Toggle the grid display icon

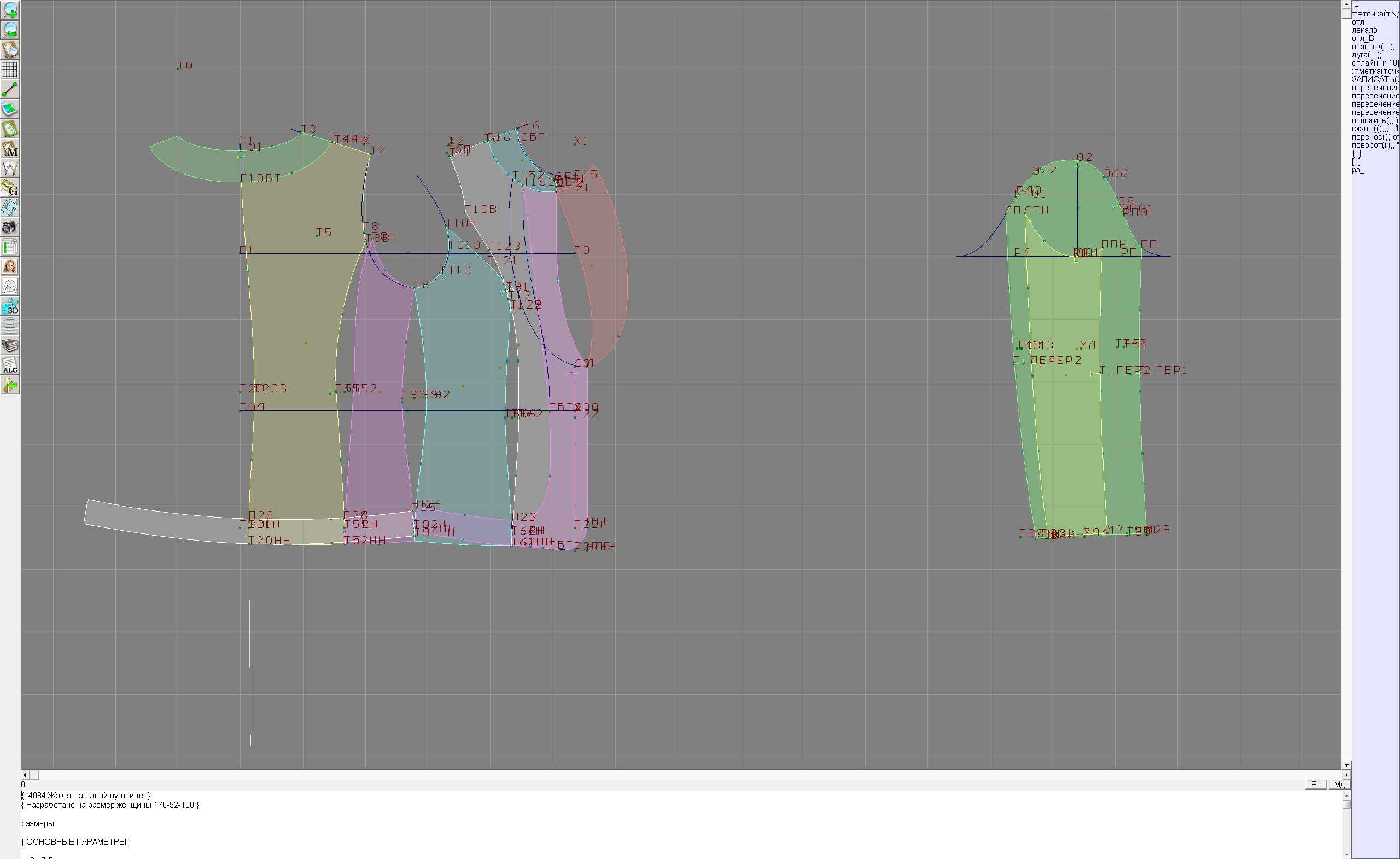(10, 69)
